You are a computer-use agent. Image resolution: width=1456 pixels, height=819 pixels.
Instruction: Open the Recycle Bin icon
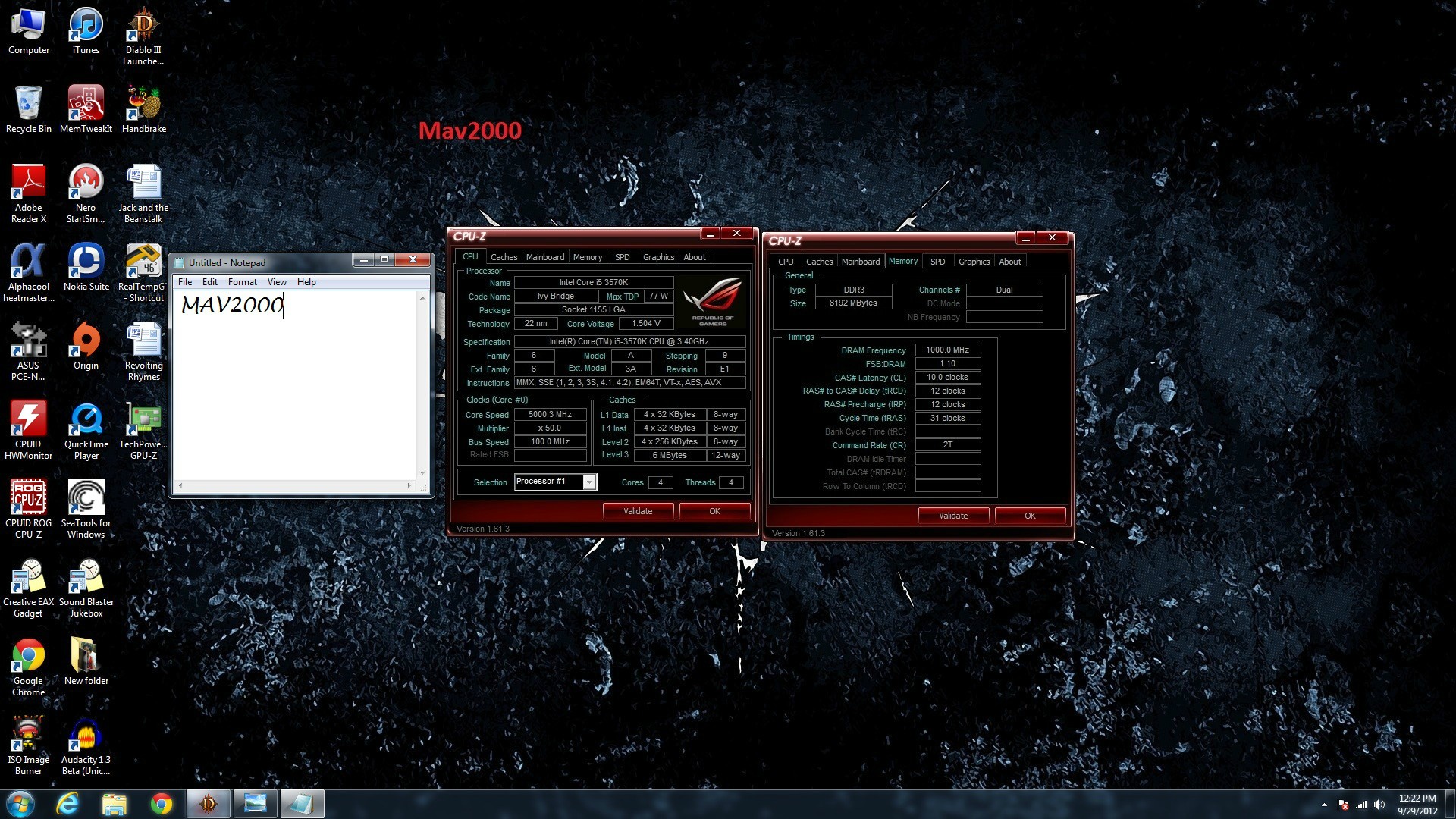click(x=29, y=109)
